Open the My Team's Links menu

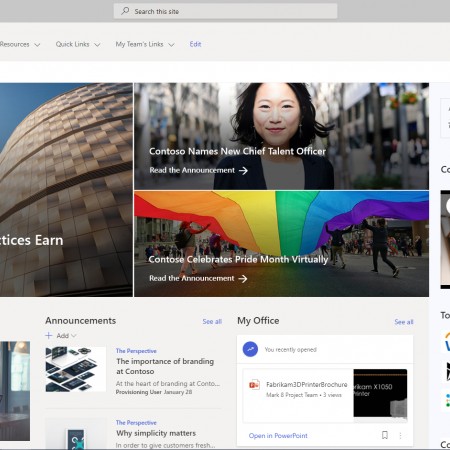[139, 44]
